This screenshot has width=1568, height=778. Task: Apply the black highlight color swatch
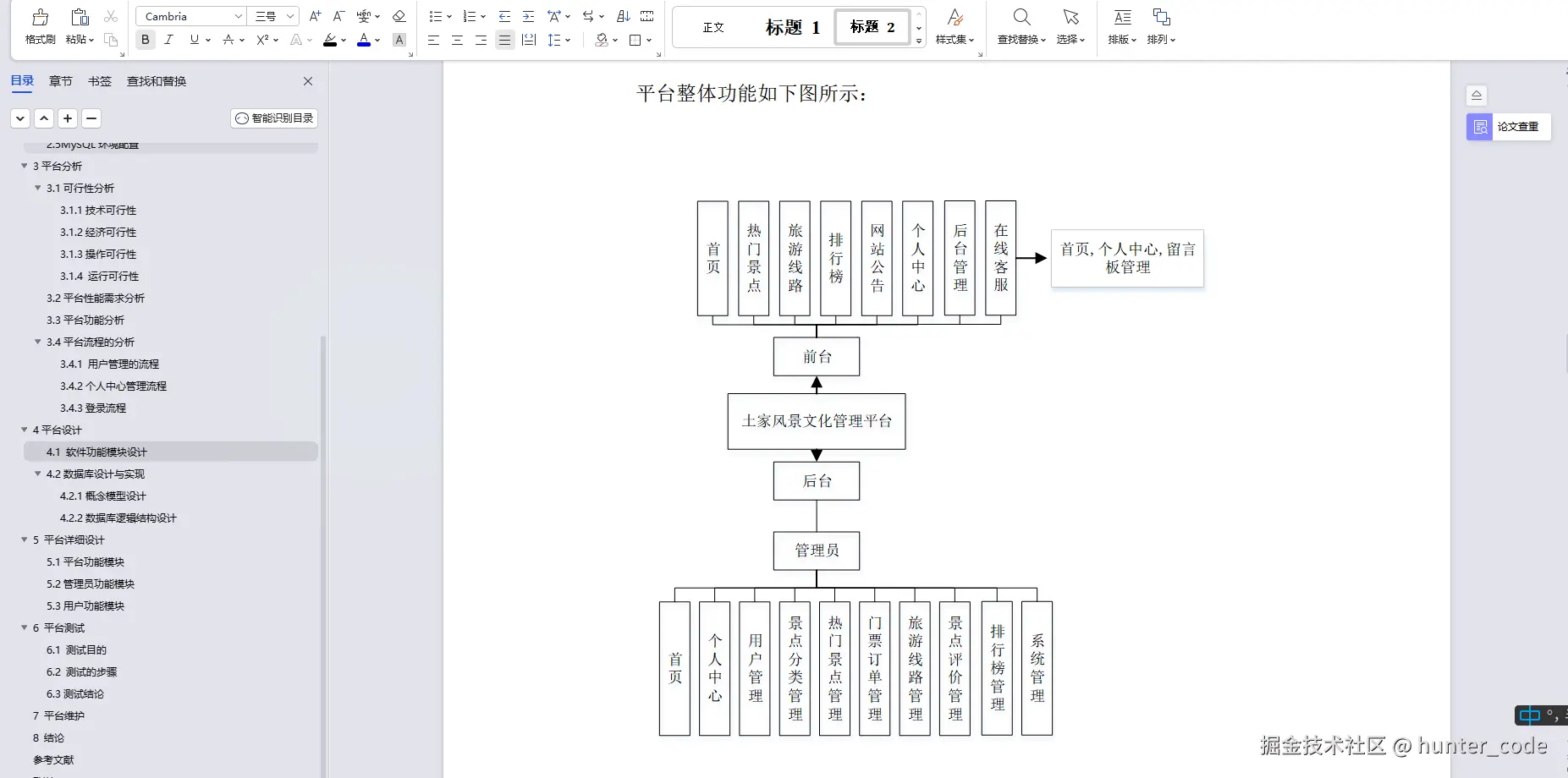tap(330, 40)
